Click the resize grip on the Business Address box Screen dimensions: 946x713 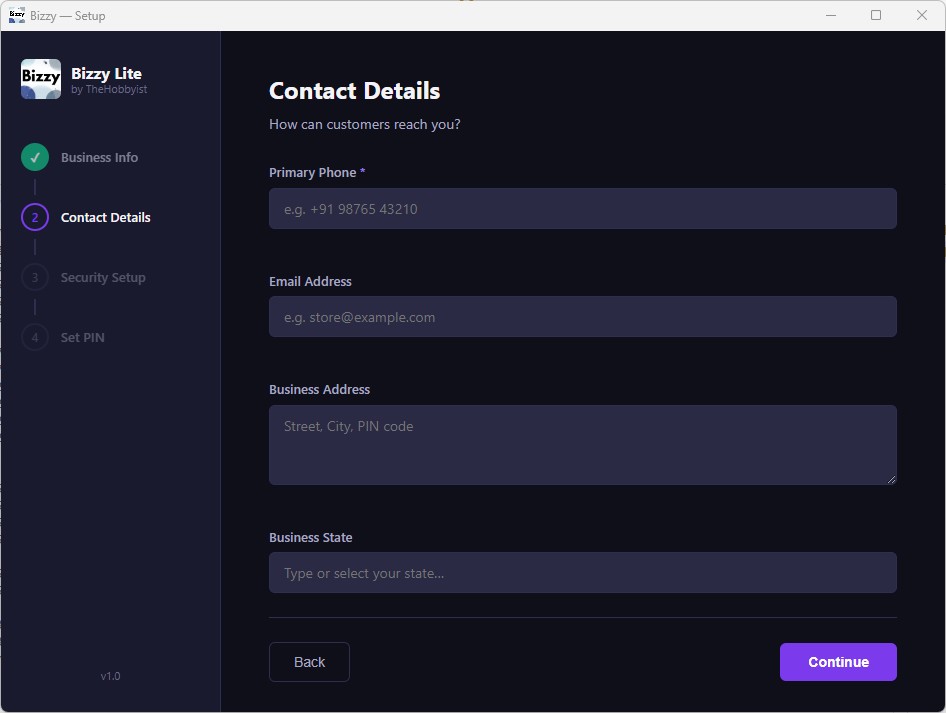point(890,481)
